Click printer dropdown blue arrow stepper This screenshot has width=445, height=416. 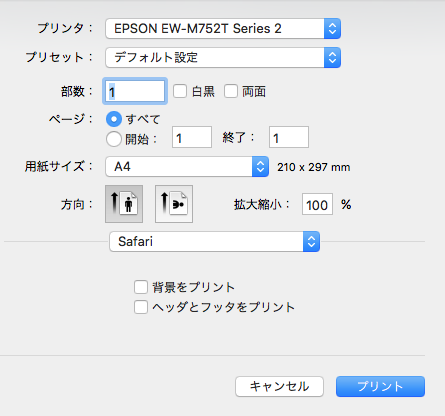click(x=332, y=29)
